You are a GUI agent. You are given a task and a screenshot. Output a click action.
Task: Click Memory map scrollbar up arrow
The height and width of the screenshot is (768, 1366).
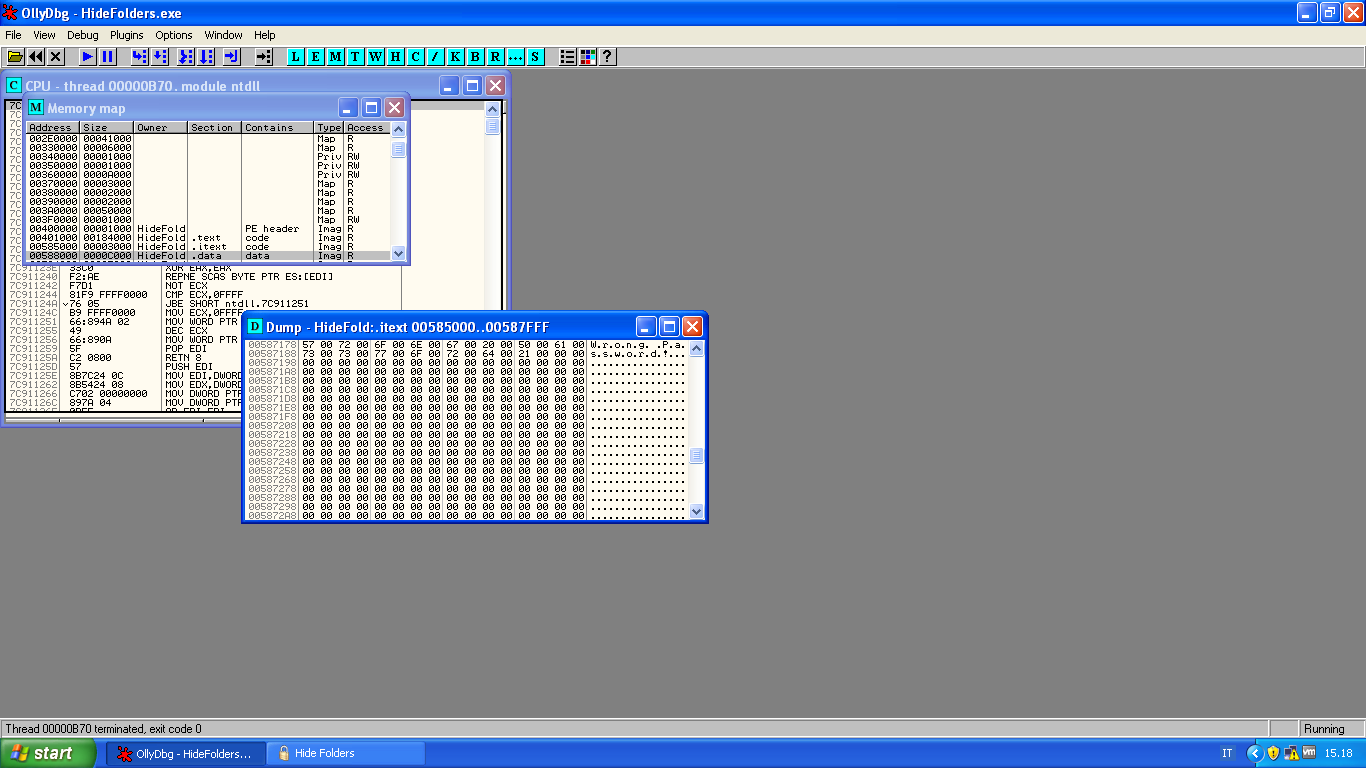398,129
